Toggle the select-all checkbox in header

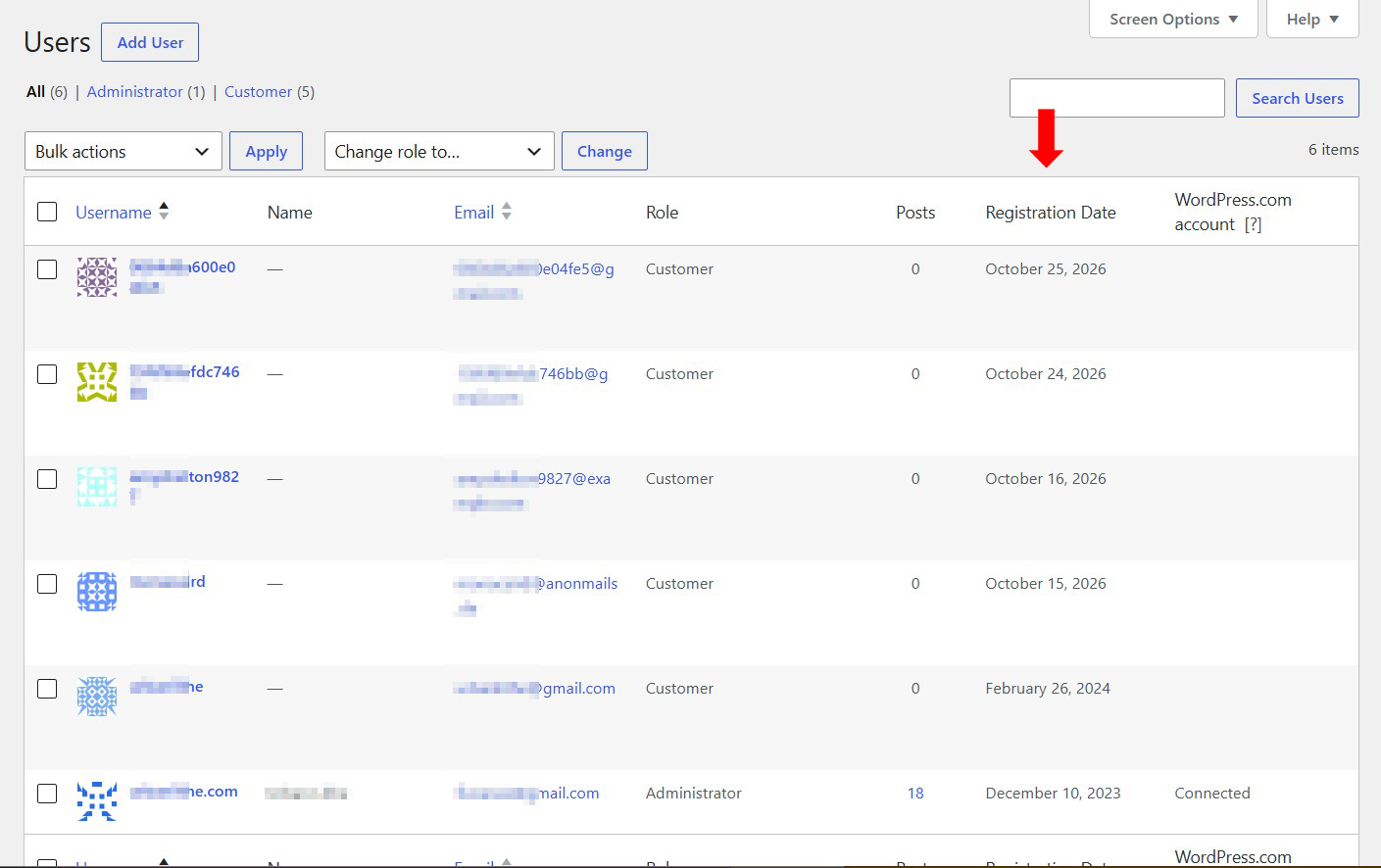[47, 212]
